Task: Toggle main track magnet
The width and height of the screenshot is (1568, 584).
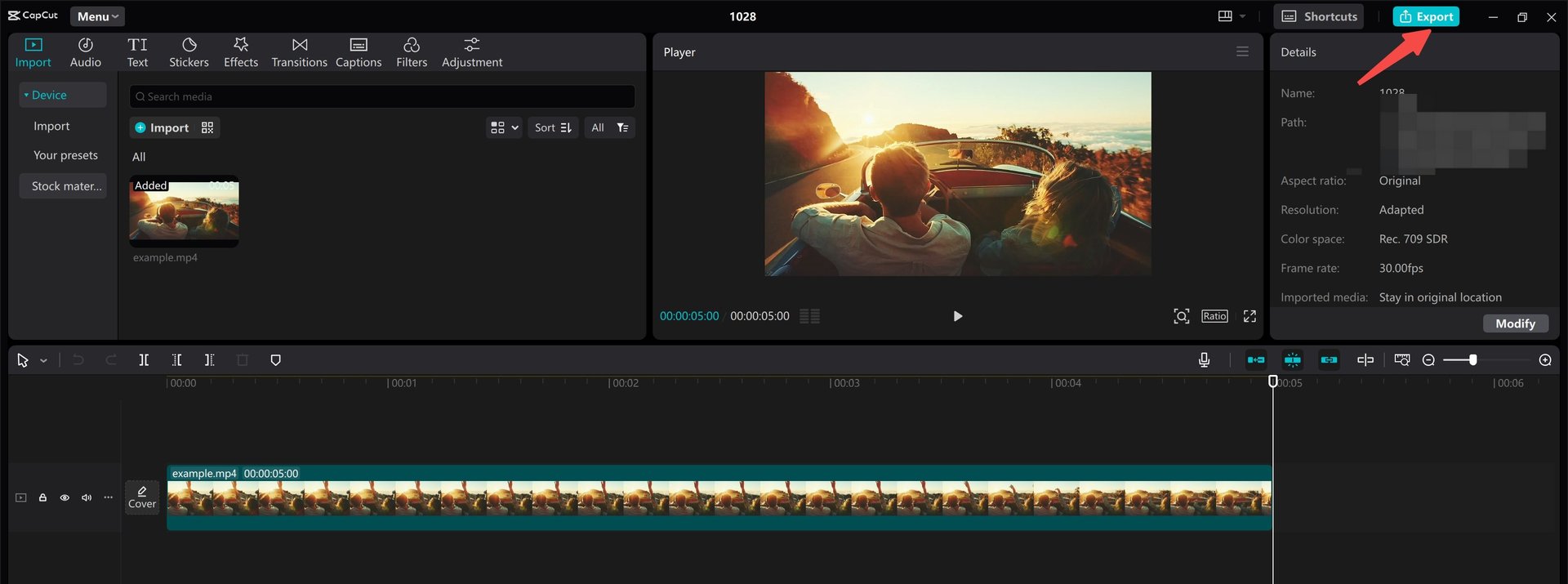Action: [1256, 360]
